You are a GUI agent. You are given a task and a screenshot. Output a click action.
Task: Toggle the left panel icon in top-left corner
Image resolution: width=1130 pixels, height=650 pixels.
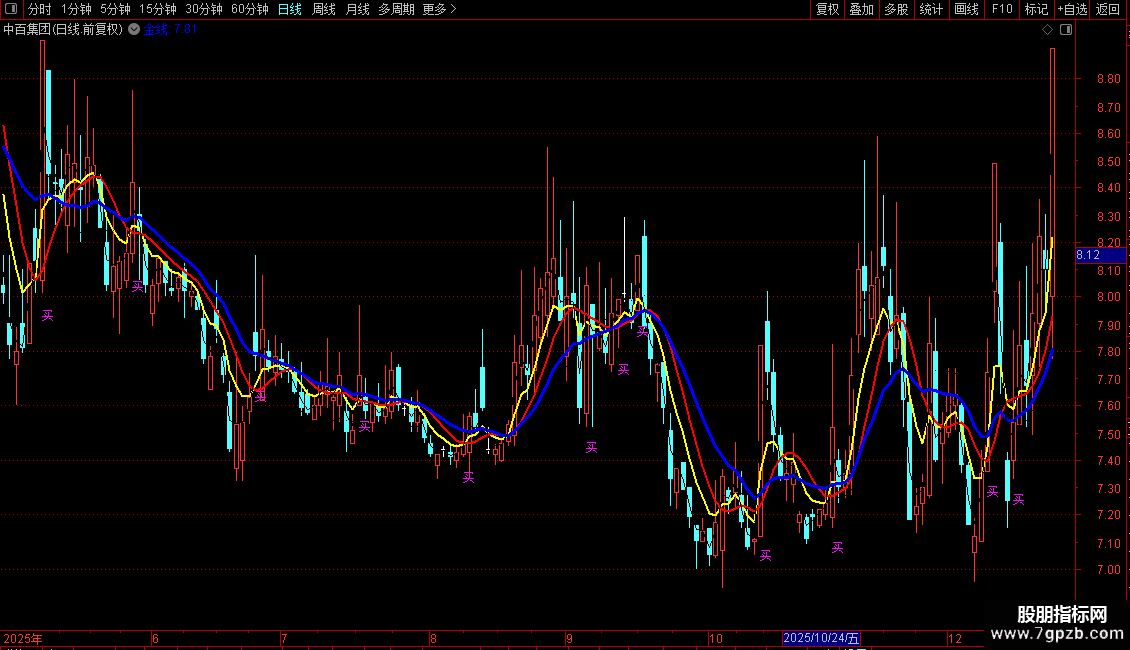click(10, 9)
